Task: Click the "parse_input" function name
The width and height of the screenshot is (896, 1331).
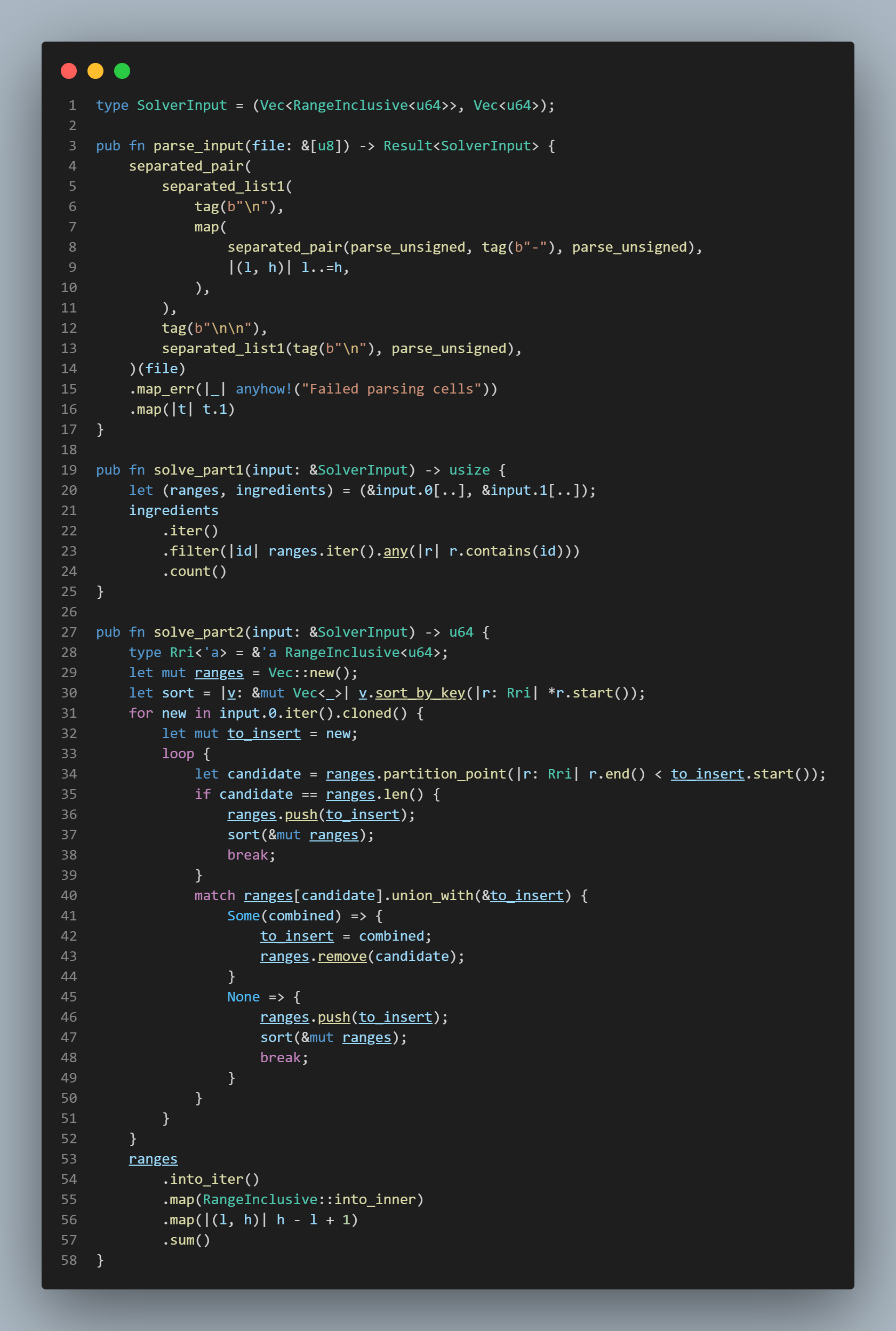Action: pos(199,146)
